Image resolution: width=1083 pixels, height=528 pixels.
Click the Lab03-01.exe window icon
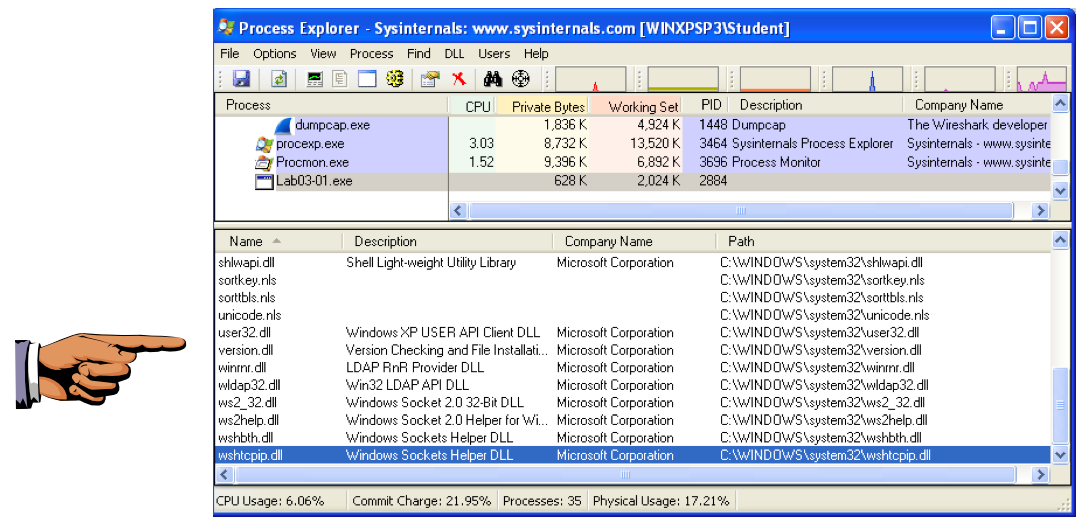point(264,182)
